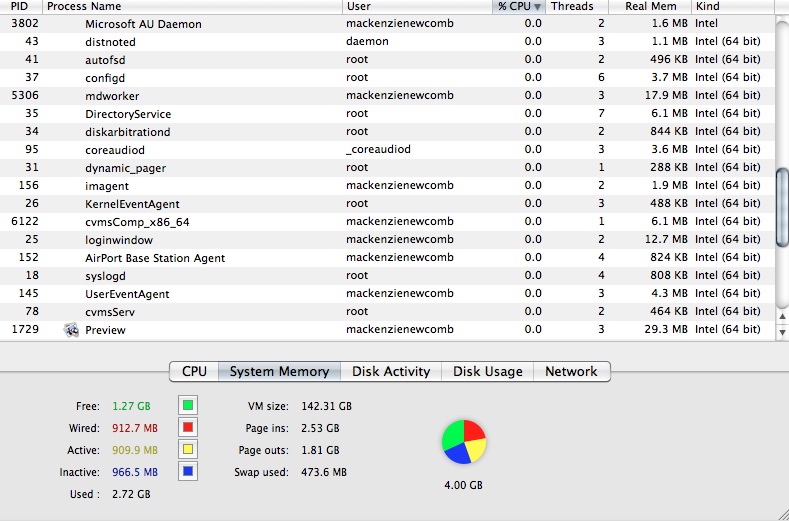Select the diskarbitrationd process row

point(387,132)
